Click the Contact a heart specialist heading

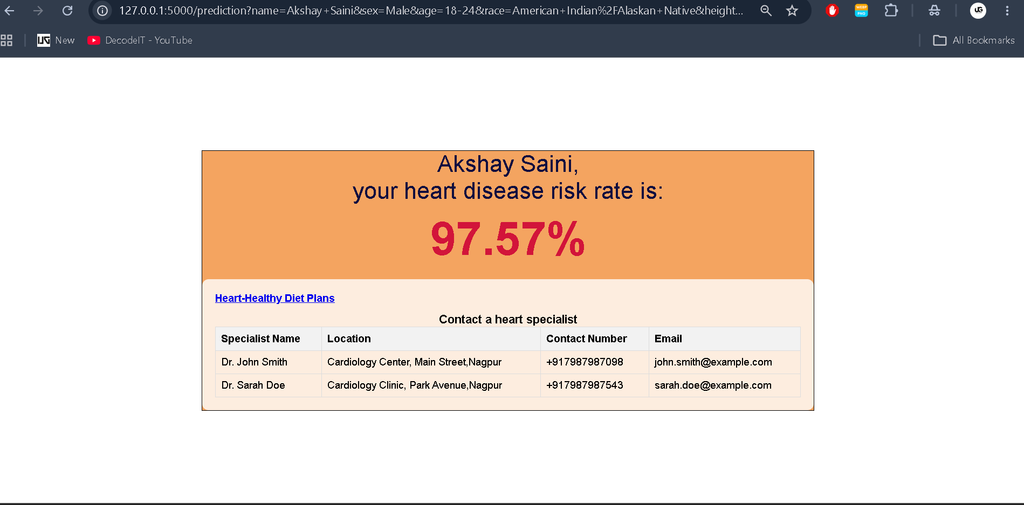[508, 319]
